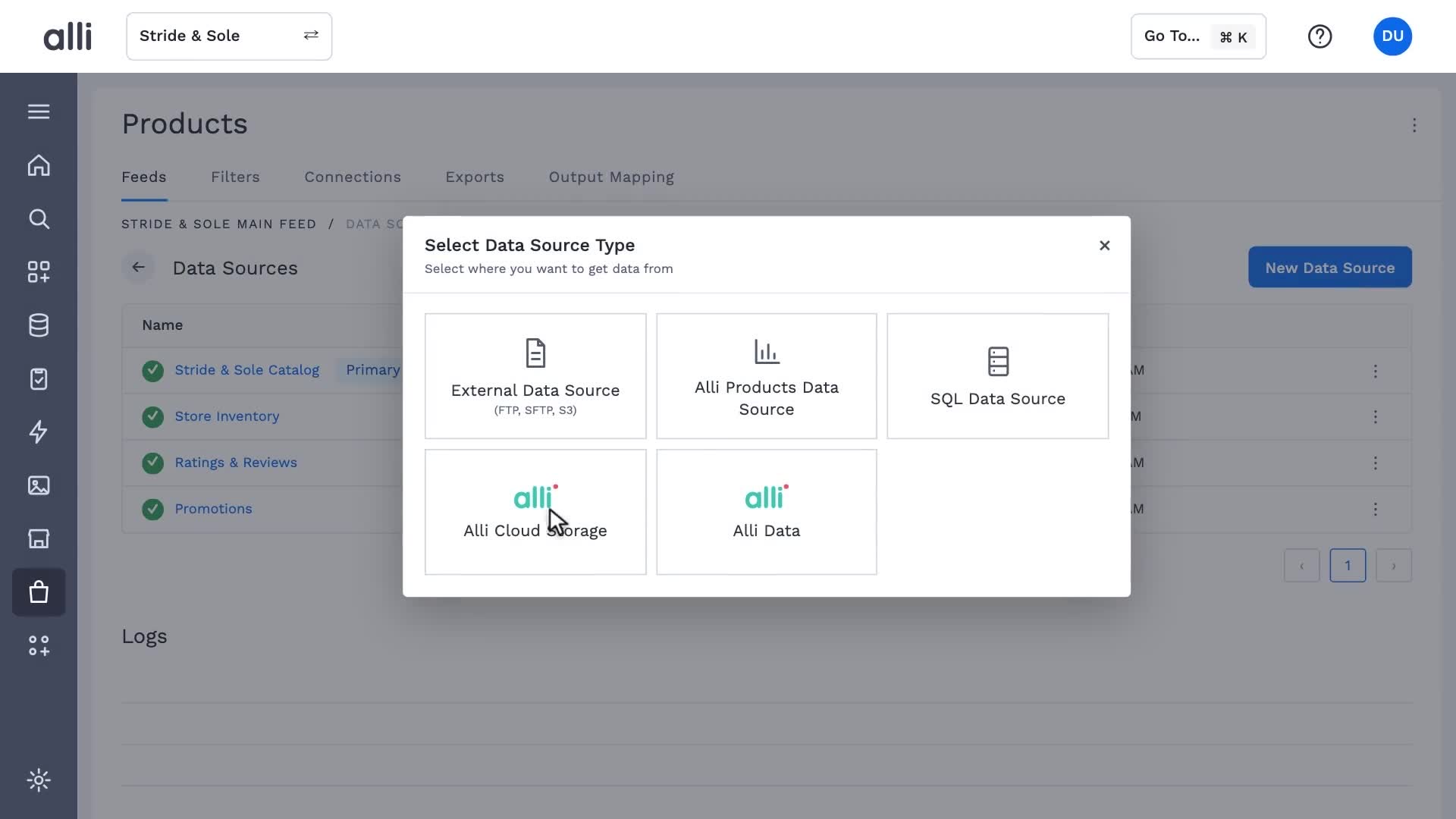Open row menu for Promotions

point(1375,510)
